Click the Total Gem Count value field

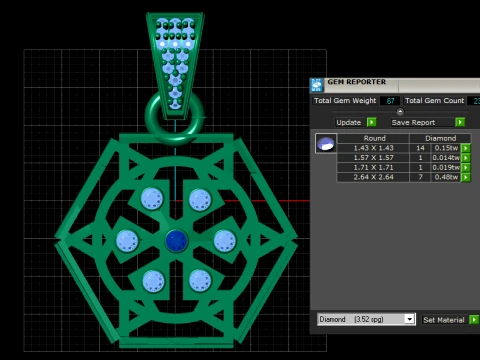pos(474,101)
